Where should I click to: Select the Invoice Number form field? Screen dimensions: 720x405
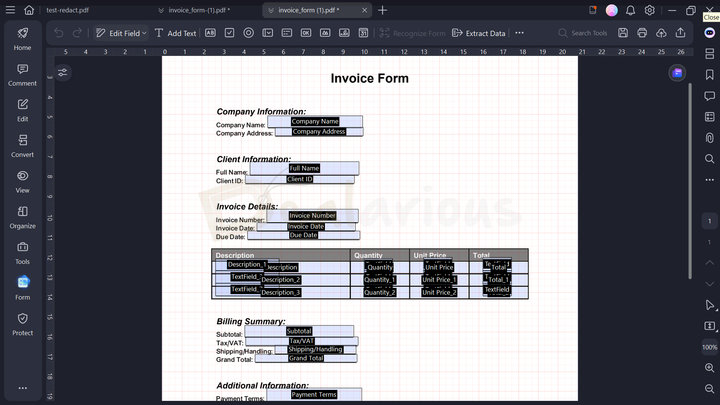click(x=312, y=215)
